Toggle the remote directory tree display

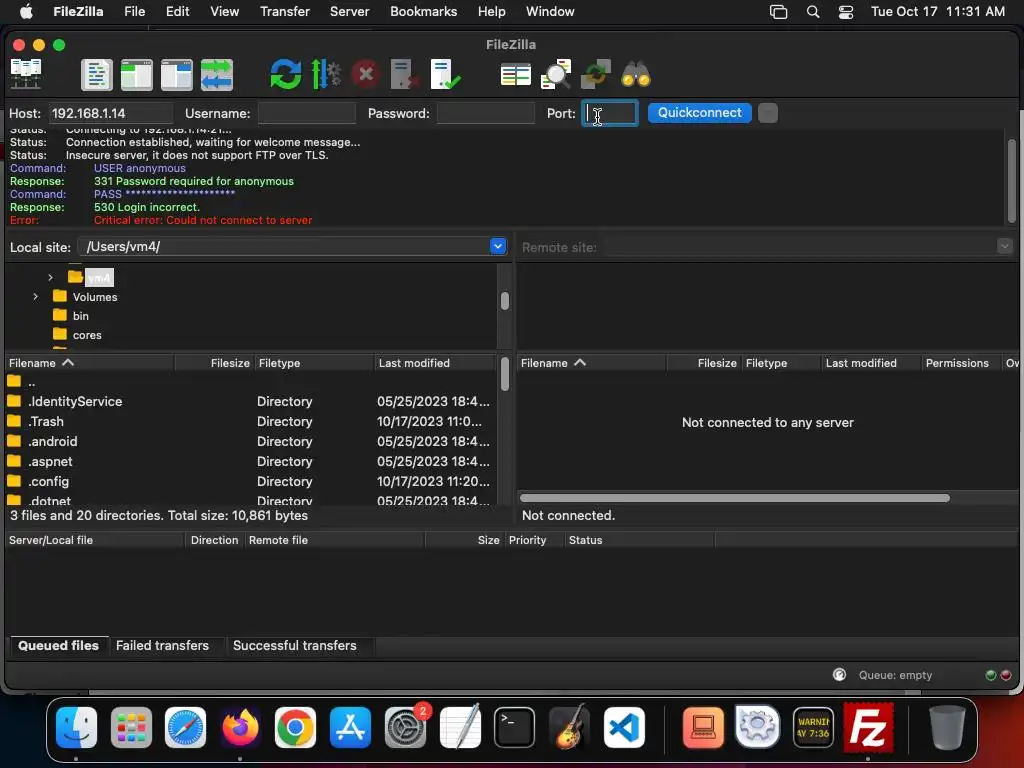176,74
